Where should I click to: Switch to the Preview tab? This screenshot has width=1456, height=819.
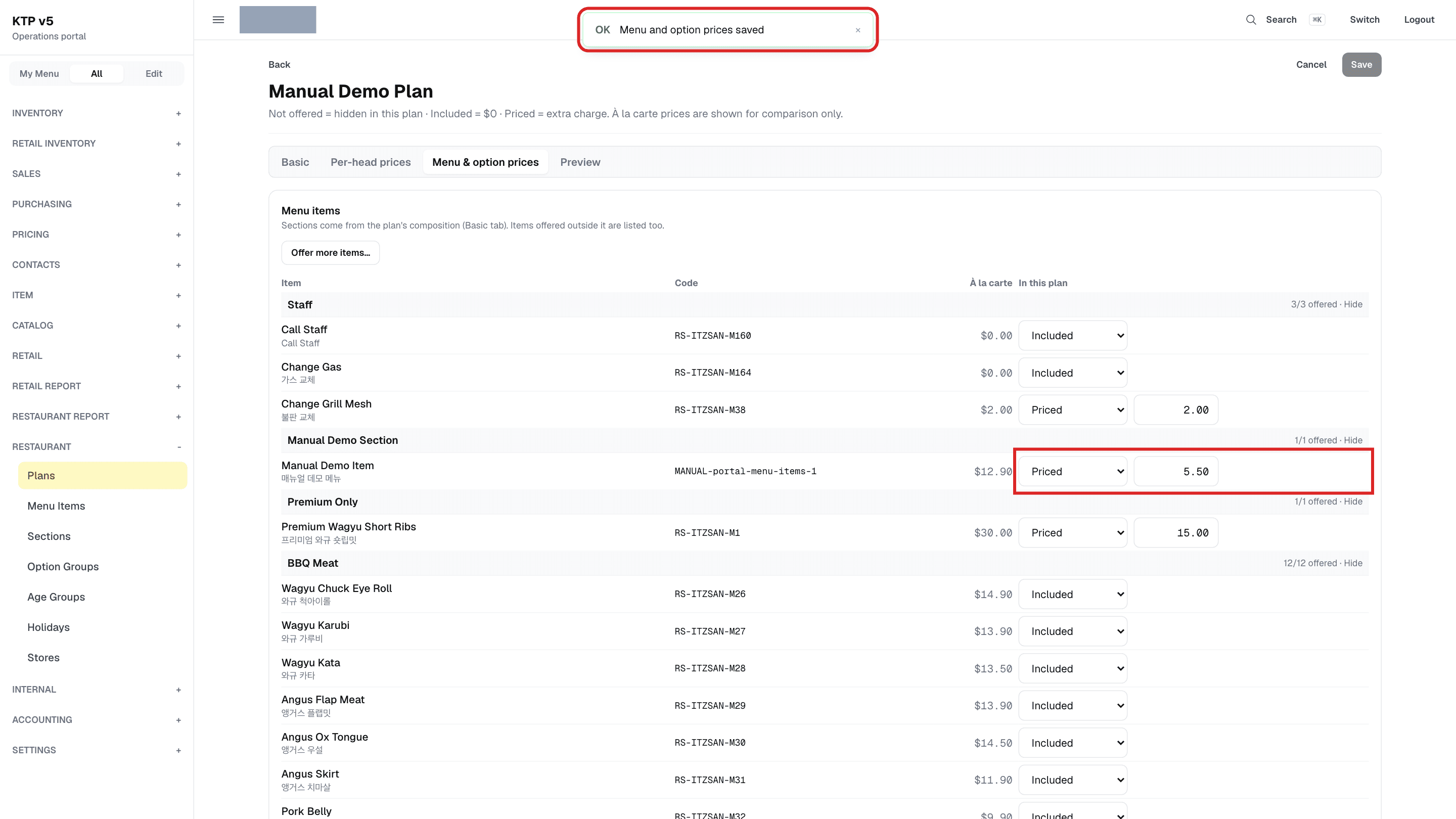pos(580,162)
